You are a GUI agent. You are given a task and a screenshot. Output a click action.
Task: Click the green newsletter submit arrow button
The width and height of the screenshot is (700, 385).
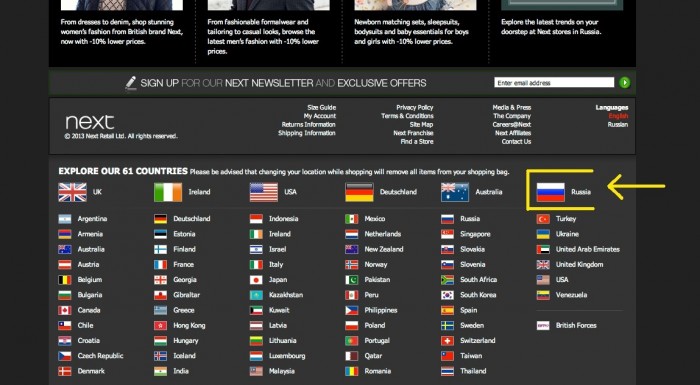(625, 83)
